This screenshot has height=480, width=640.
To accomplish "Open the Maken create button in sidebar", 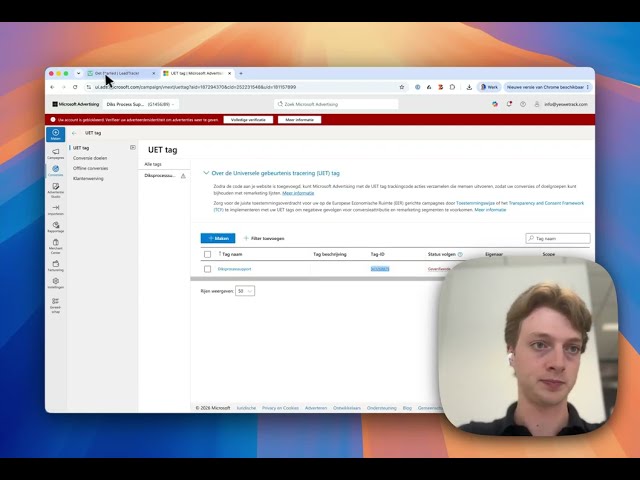I will 56,134.
